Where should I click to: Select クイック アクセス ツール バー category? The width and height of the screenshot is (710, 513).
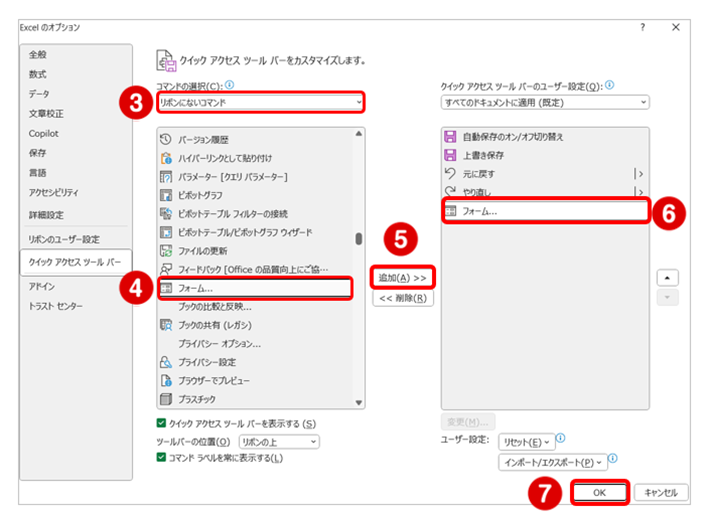coord(76,262)
